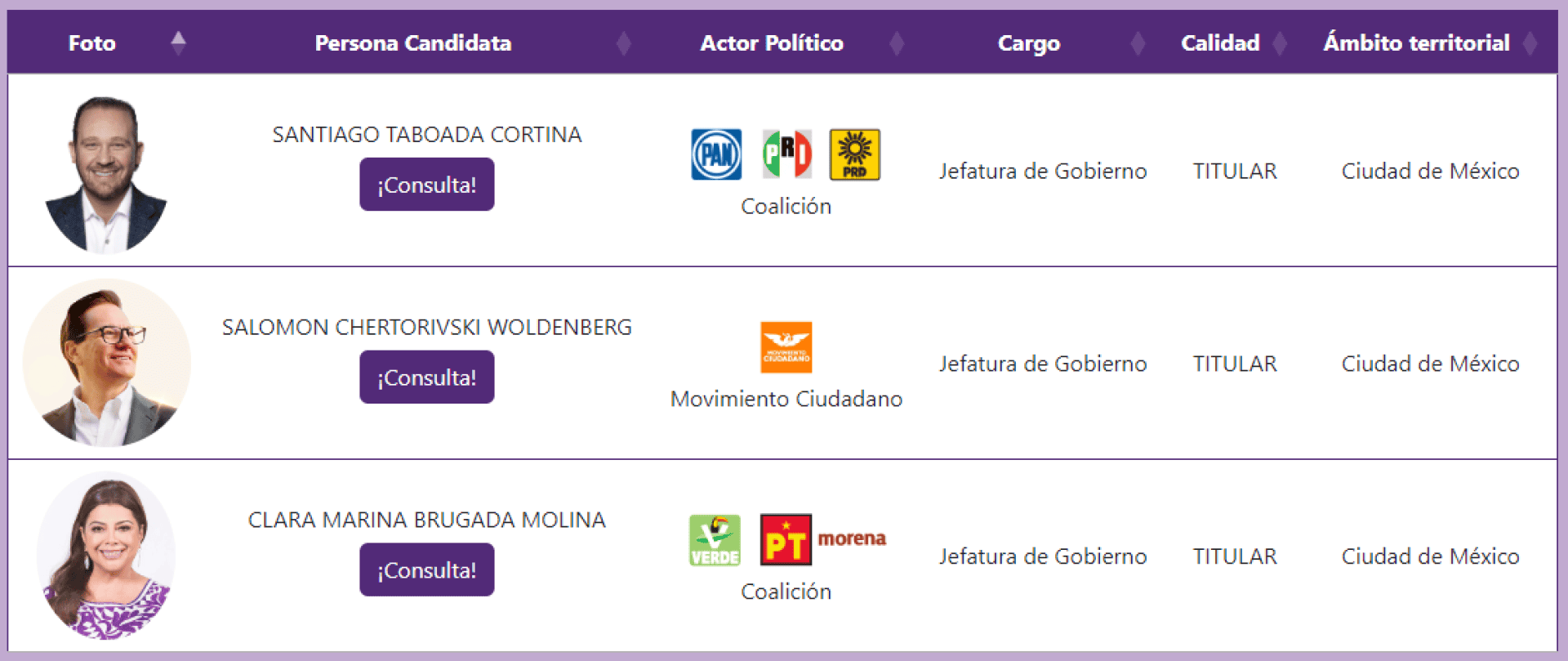Viewport: 1568px width, 661px height.
Task: Sort by Actor Político column arrow
Action: click(x=897, y=42)
